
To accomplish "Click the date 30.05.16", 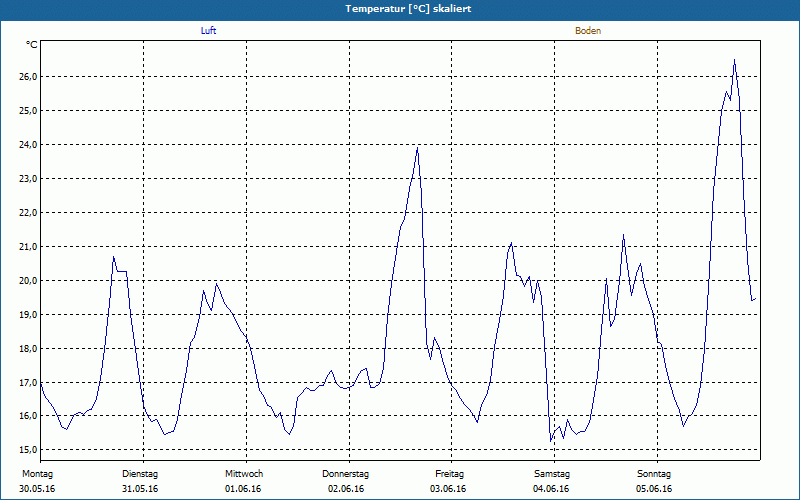I will coord(37,489).
